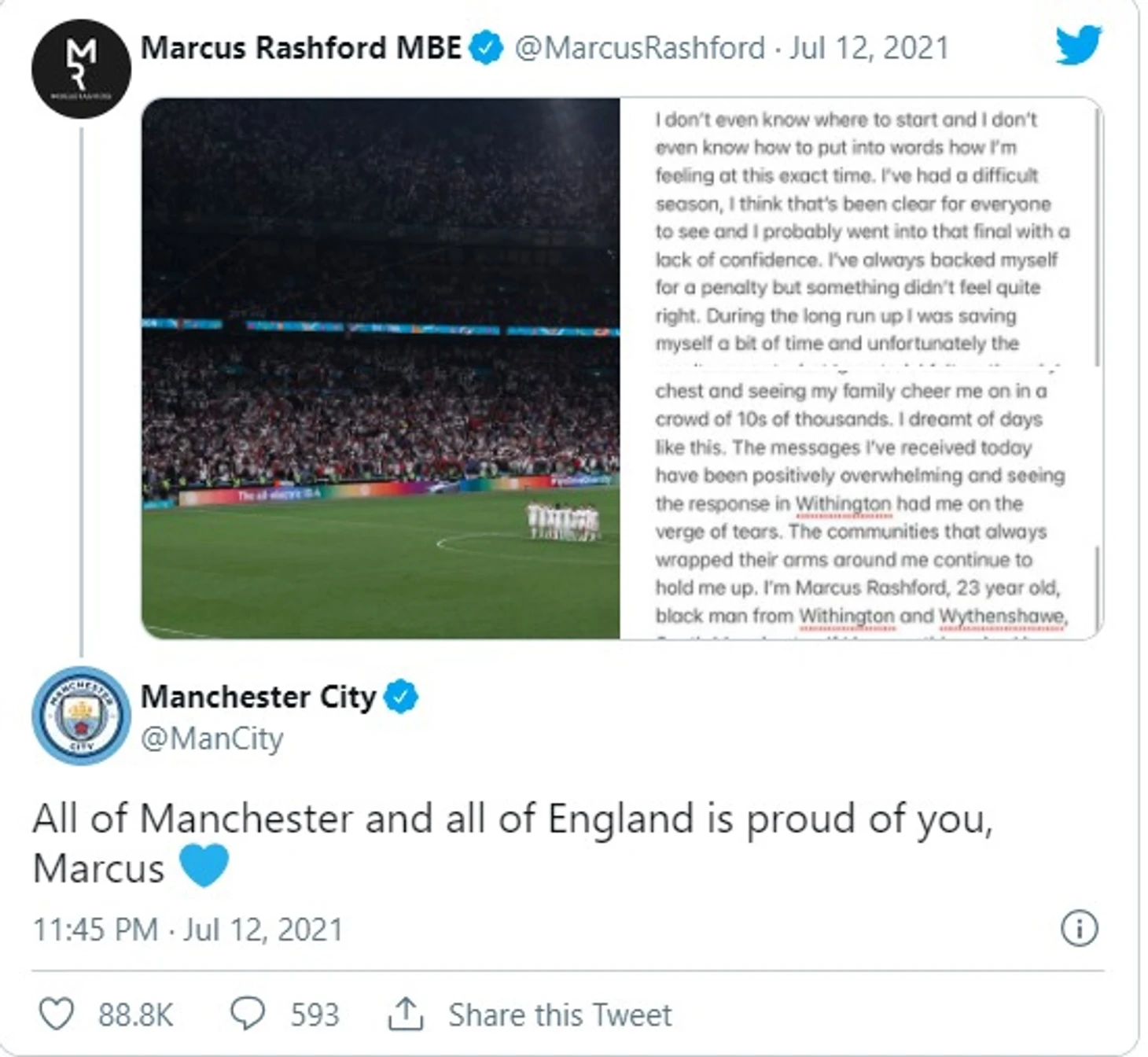Open the @ManCity handle link
This screenshot has height=1057, width=1148.
(212, 738)
